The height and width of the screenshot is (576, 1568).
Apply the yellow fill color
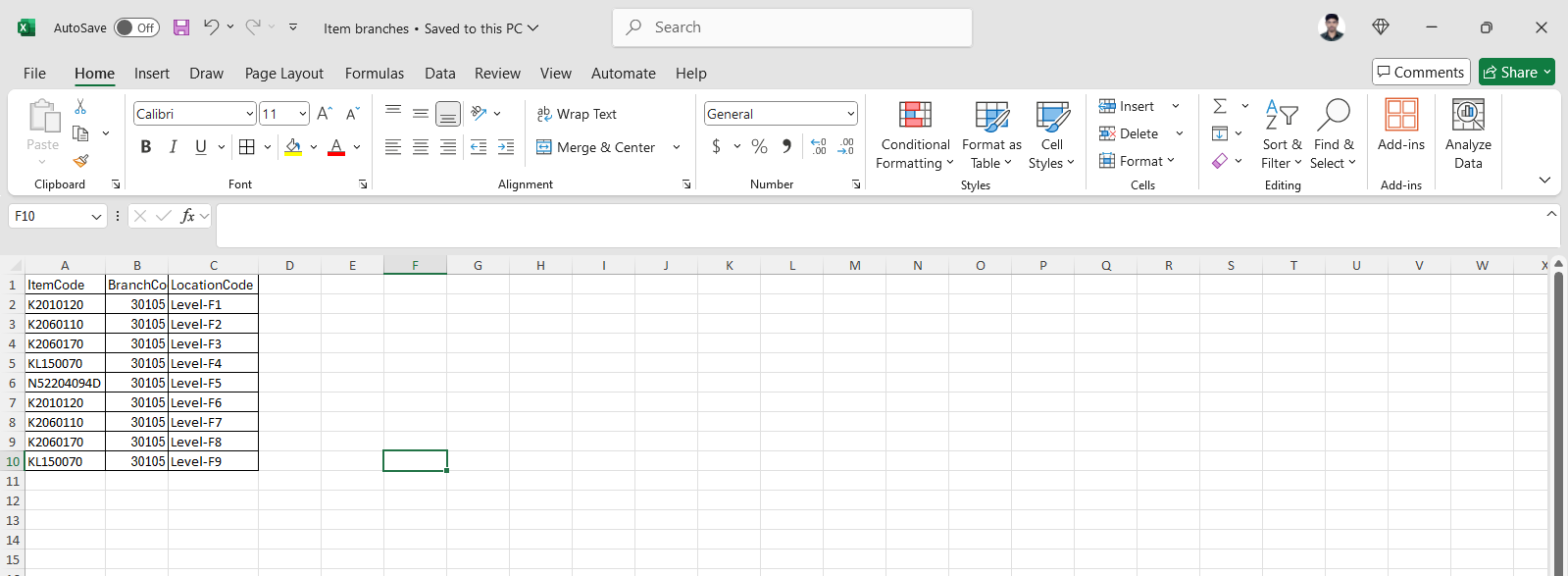[x=293, y=147]
